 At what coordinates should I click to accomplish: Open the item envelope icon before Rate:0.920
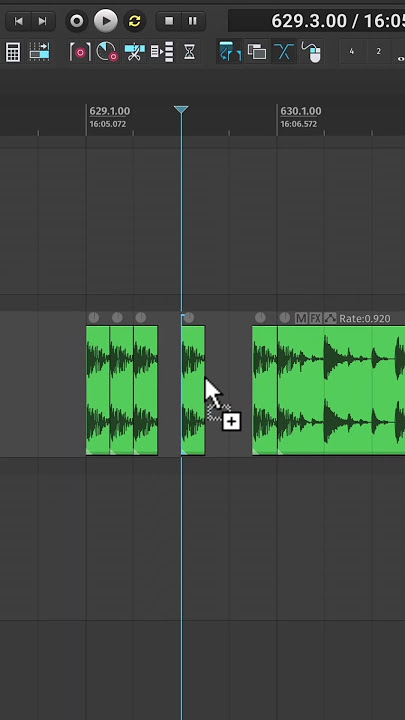click(x=330, y=318)
